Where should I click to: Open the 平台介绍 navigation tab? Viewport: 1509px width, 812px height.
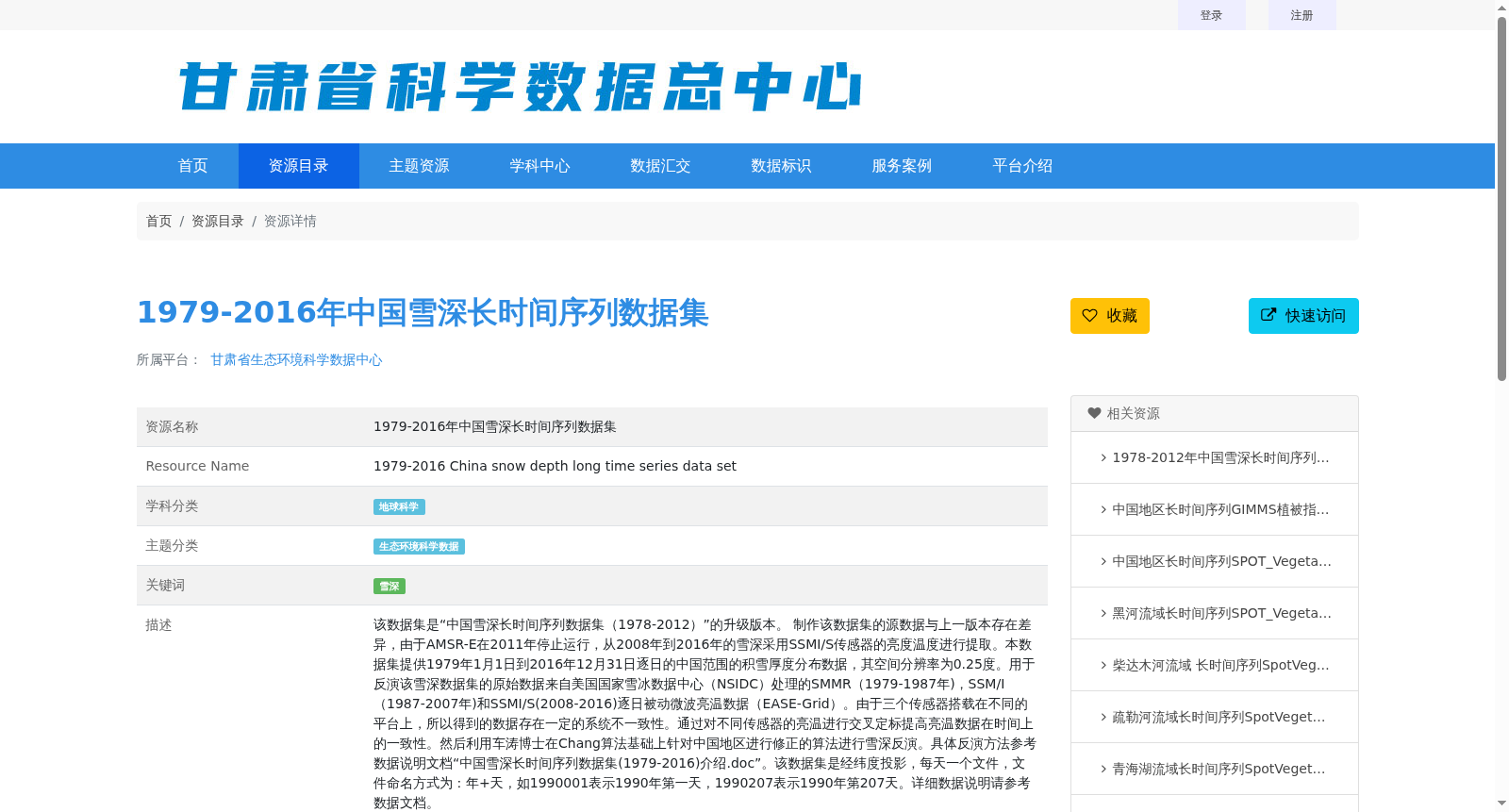pos(1022,166)
